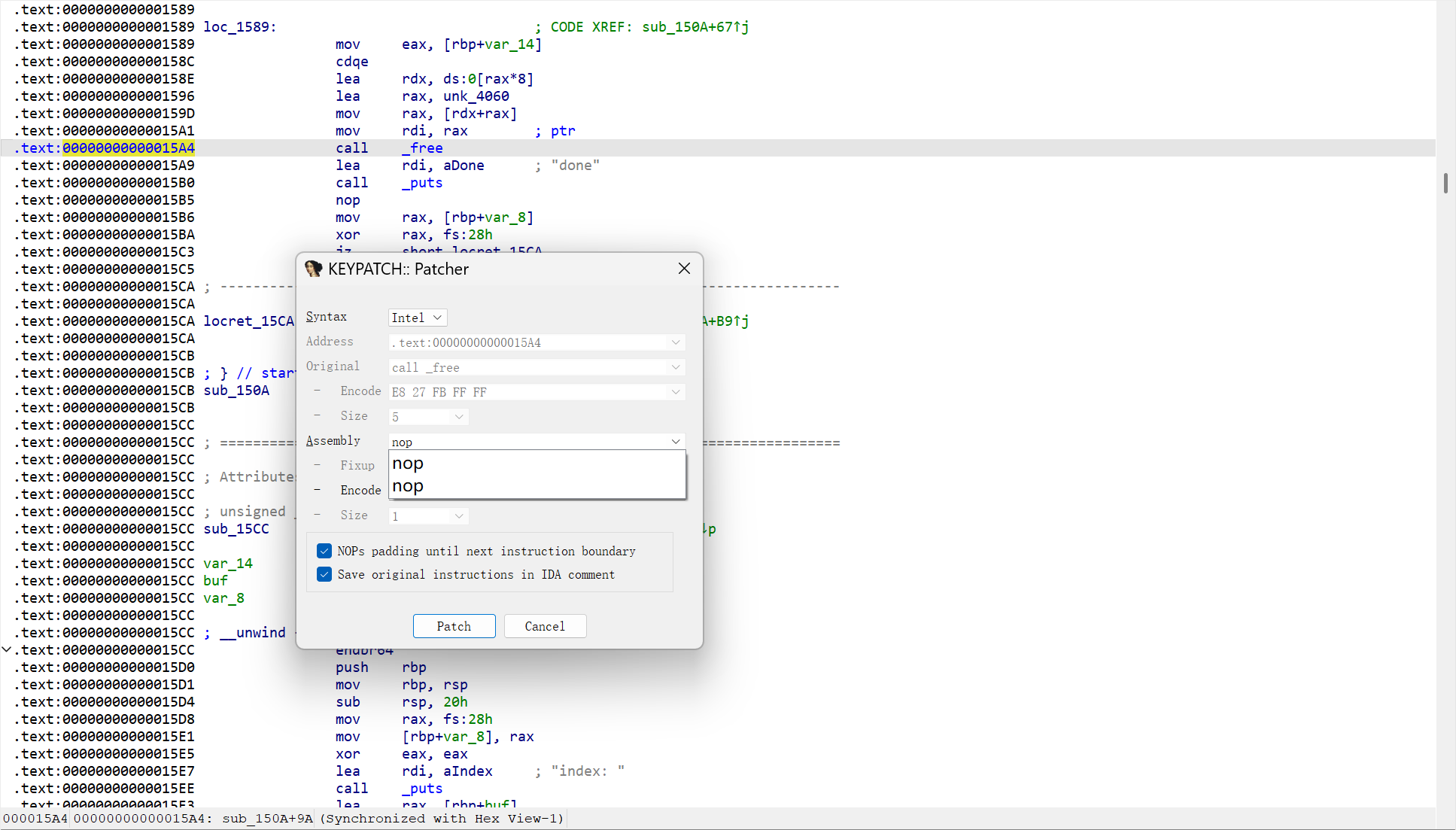1456x830 pixels.
Task: Click unk_4060 operand reference
Action: pos(476,96)
